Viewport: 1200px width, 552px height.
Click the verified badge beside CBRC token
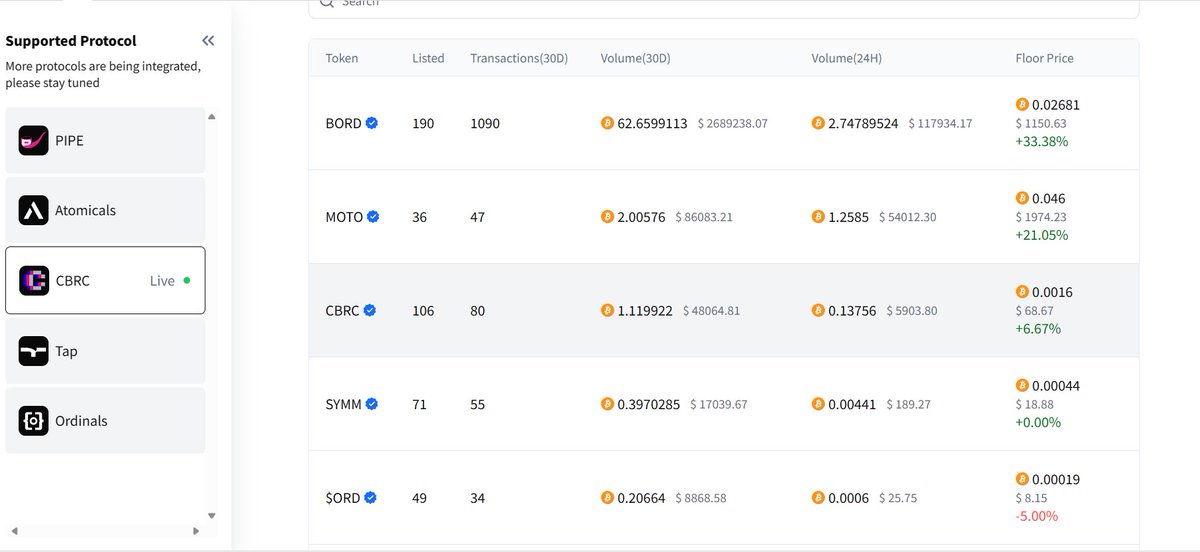[369, 310]
